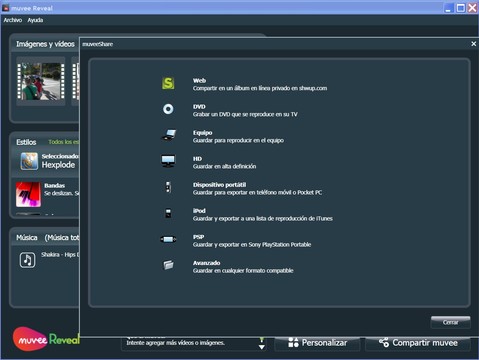Viewport: 479px width, 360px height.
Task: Click the down arrow beside the tip text
Action: click(262, 347)
